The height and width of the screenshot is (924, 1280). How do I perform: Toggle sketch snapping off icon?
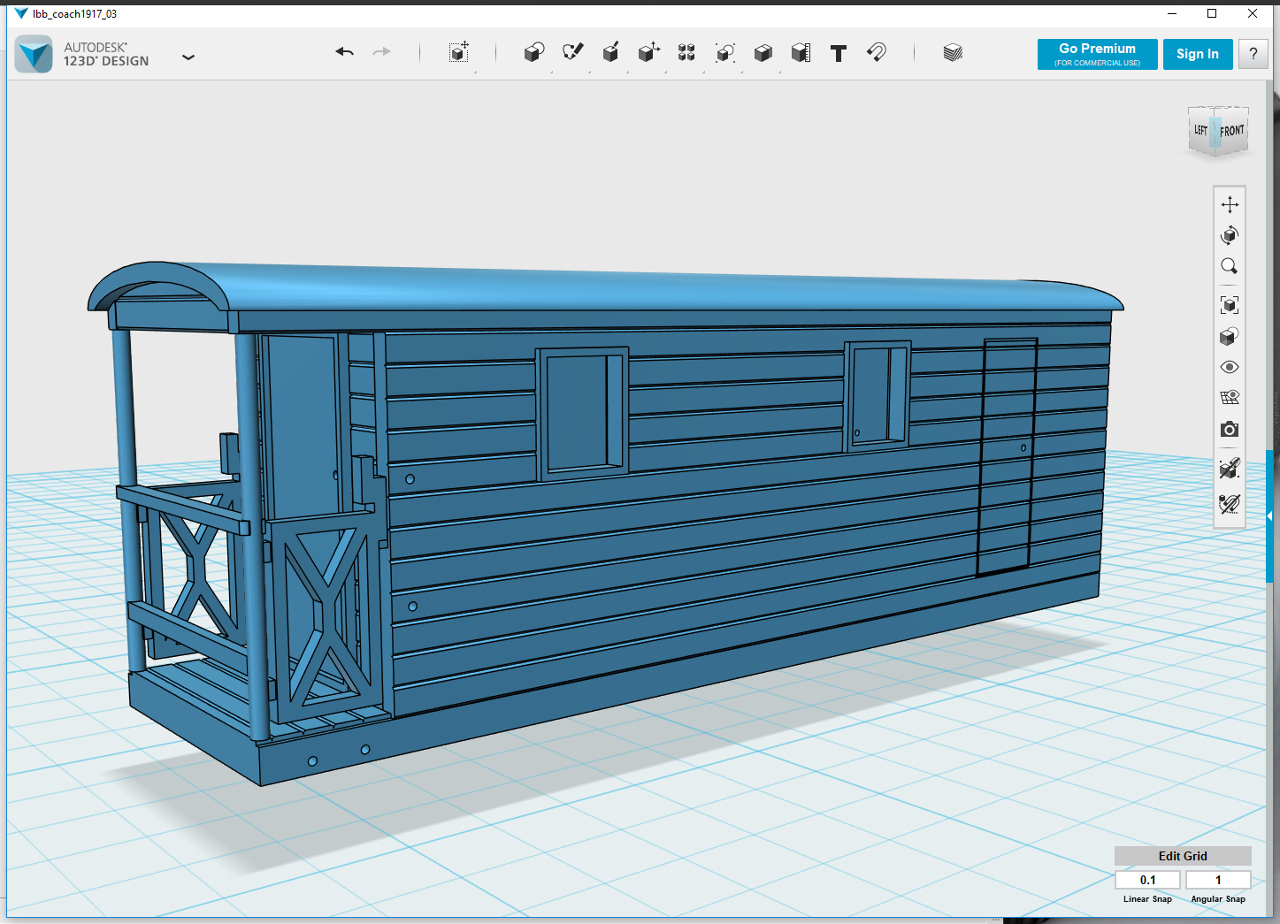click(x=1229, y=502)
